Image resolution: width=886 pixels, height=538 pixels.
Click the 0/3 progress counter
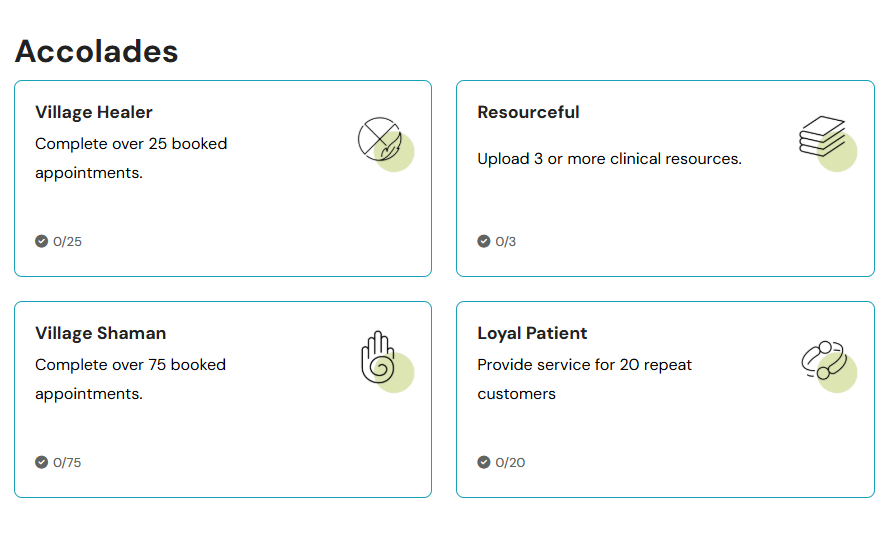506,241
